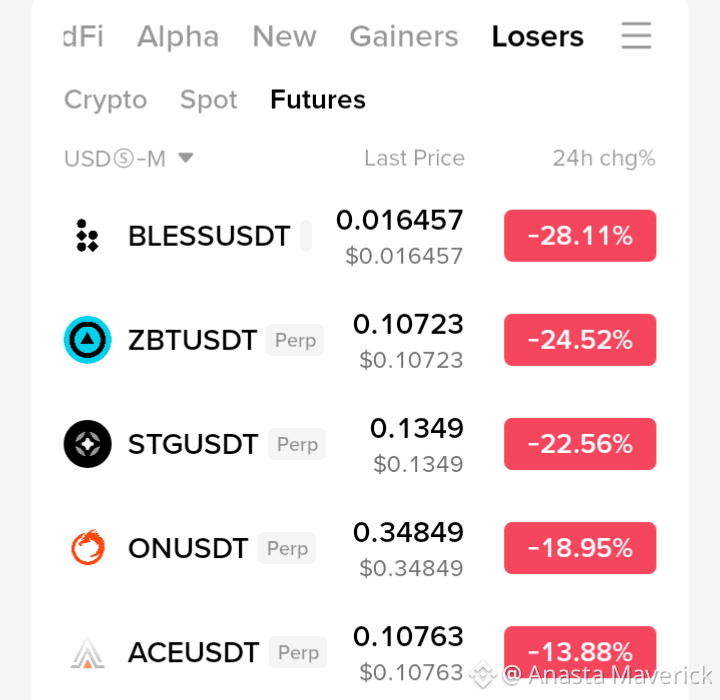The height and width of the screenshot is (700, 720).
Task: Open the ONUSDT Perp contract row
Action: [x=360, y=548]
